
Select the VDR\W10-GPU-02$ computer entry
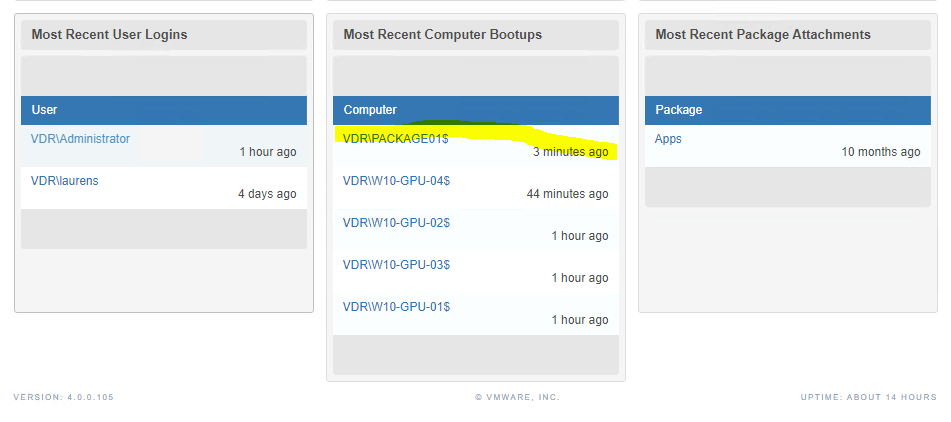pyautogui.click(x=396, y=223)
